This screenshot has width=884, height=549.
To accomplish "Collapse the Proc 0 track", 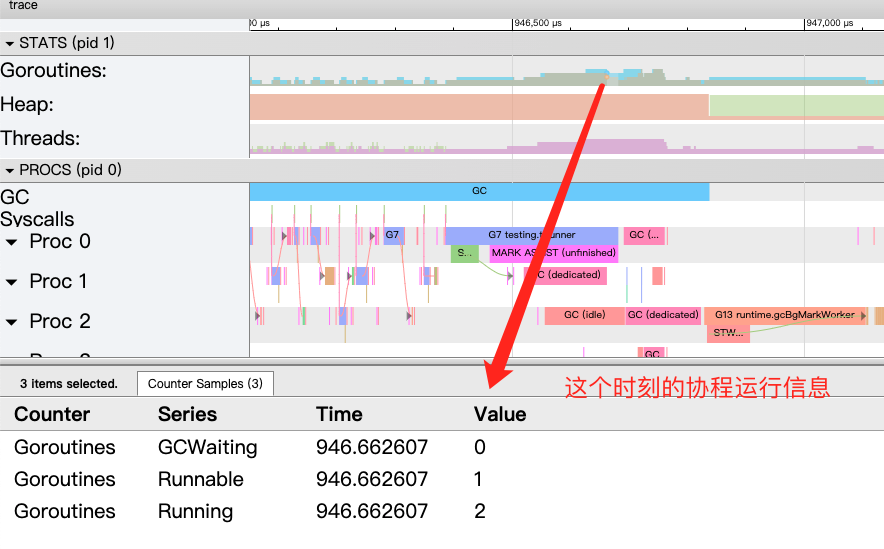I will (11, 242).
